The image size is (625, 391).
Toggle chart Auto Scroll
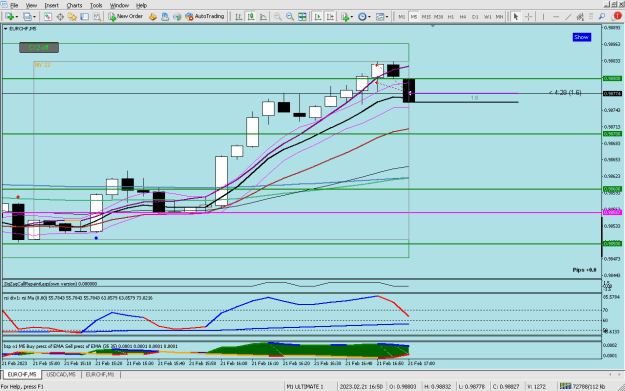coord(318,17)
